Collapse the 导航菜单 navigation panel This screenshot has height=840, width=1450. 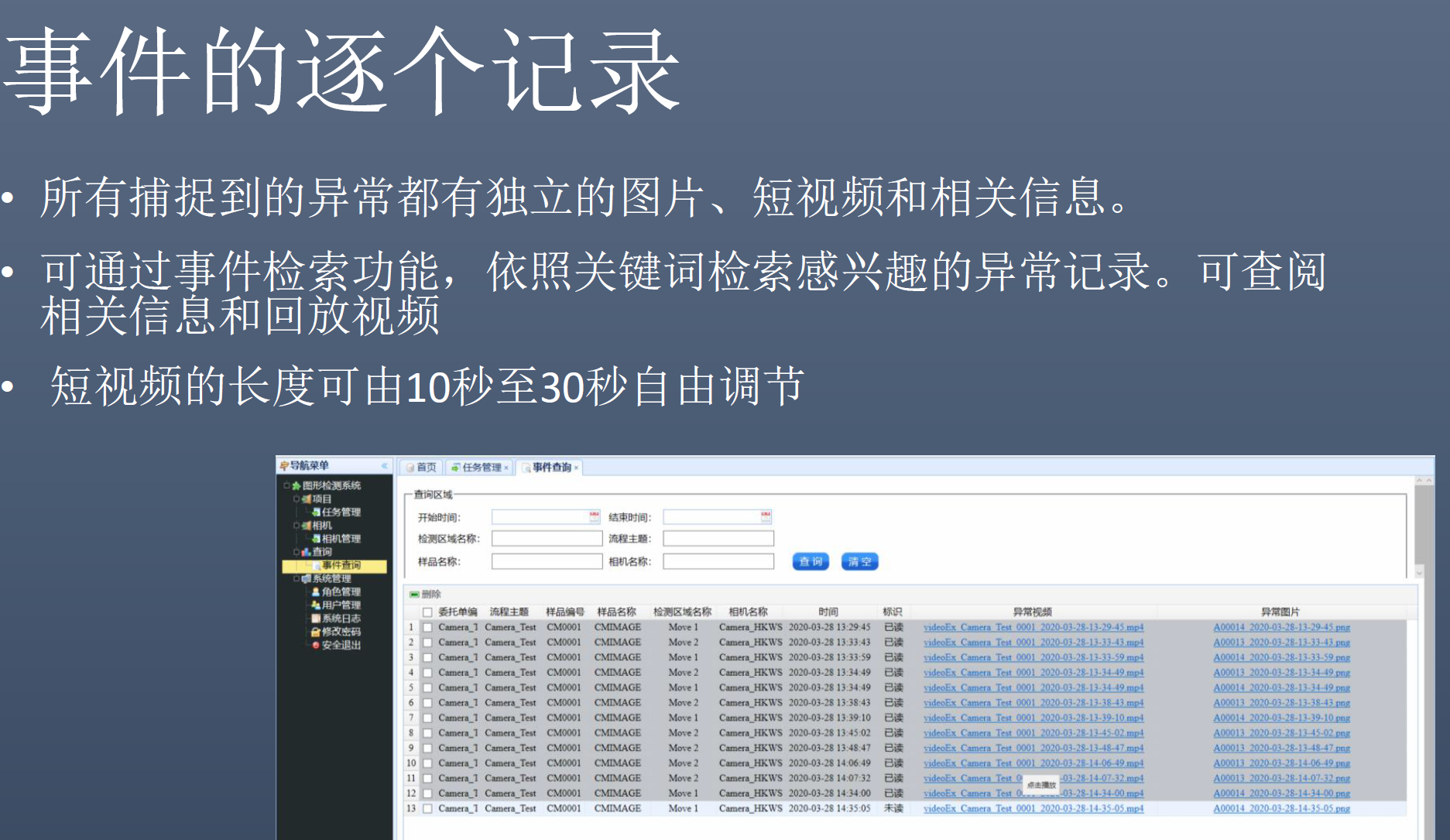[x=384, y=466]
